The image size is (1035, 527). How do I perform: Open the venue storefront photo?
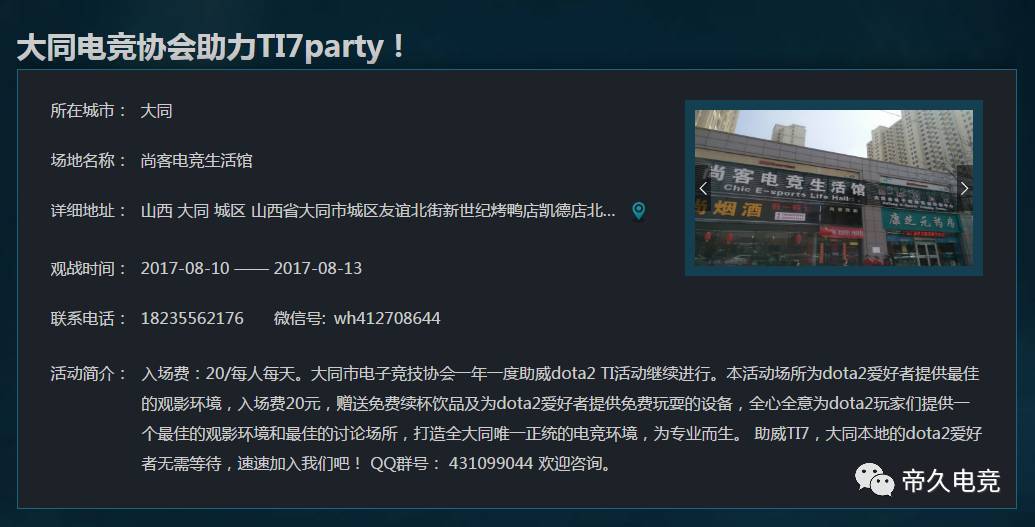[x=834, y=188]
